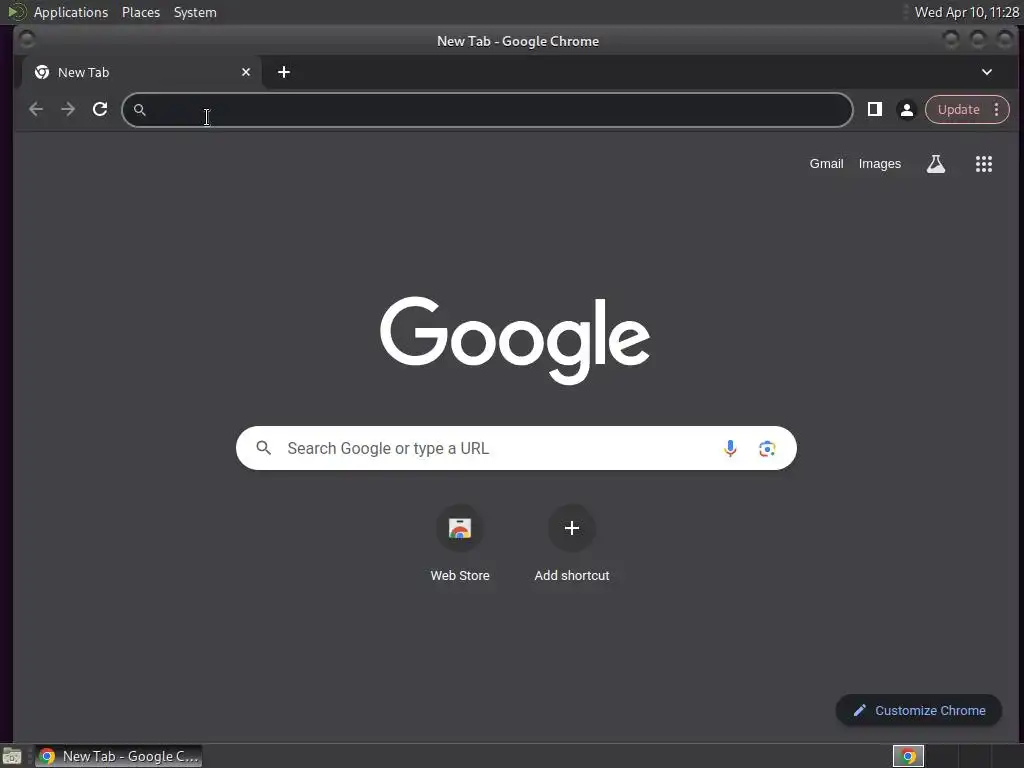The width and height of the screenshot is (1024, 768).
Task: Search by image with Lens icon
Action: tap(767, 449)
